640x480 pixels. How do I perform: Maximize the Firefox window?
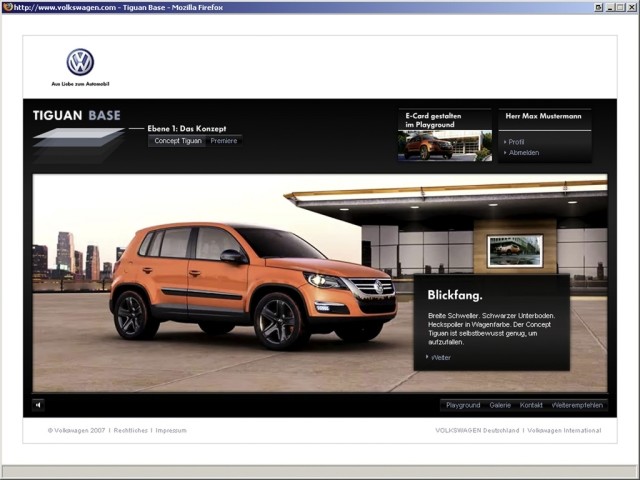pos(620,7)
